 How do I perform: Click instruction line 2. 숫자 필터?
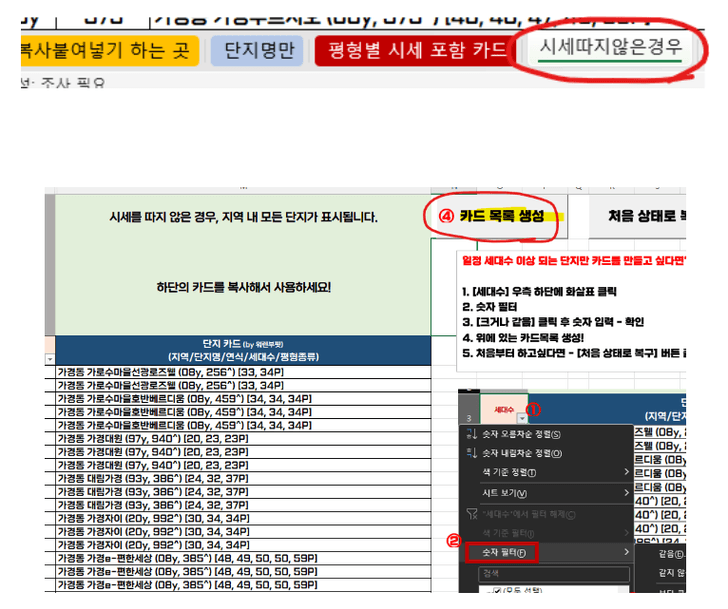pyautogui.click(x=489, y=307)
